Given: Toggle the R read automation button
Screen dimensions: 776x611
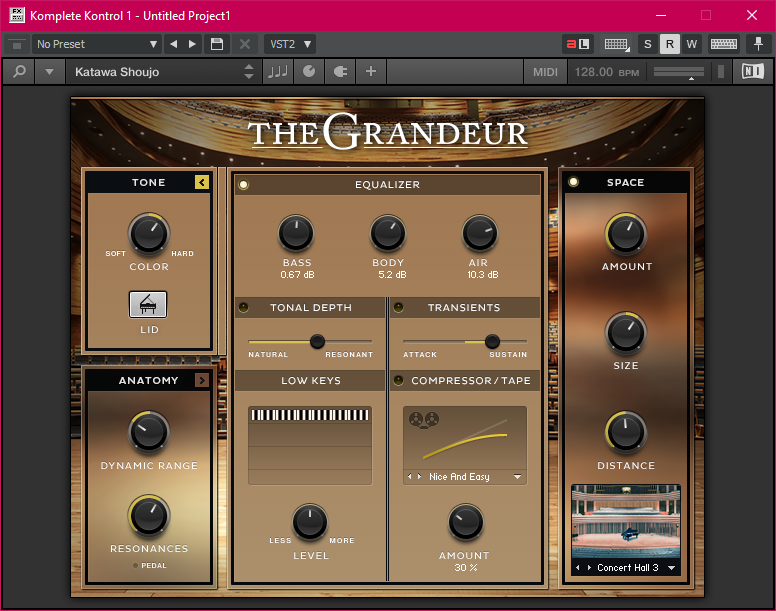Looking at the screenshot, I should [670, 44].
